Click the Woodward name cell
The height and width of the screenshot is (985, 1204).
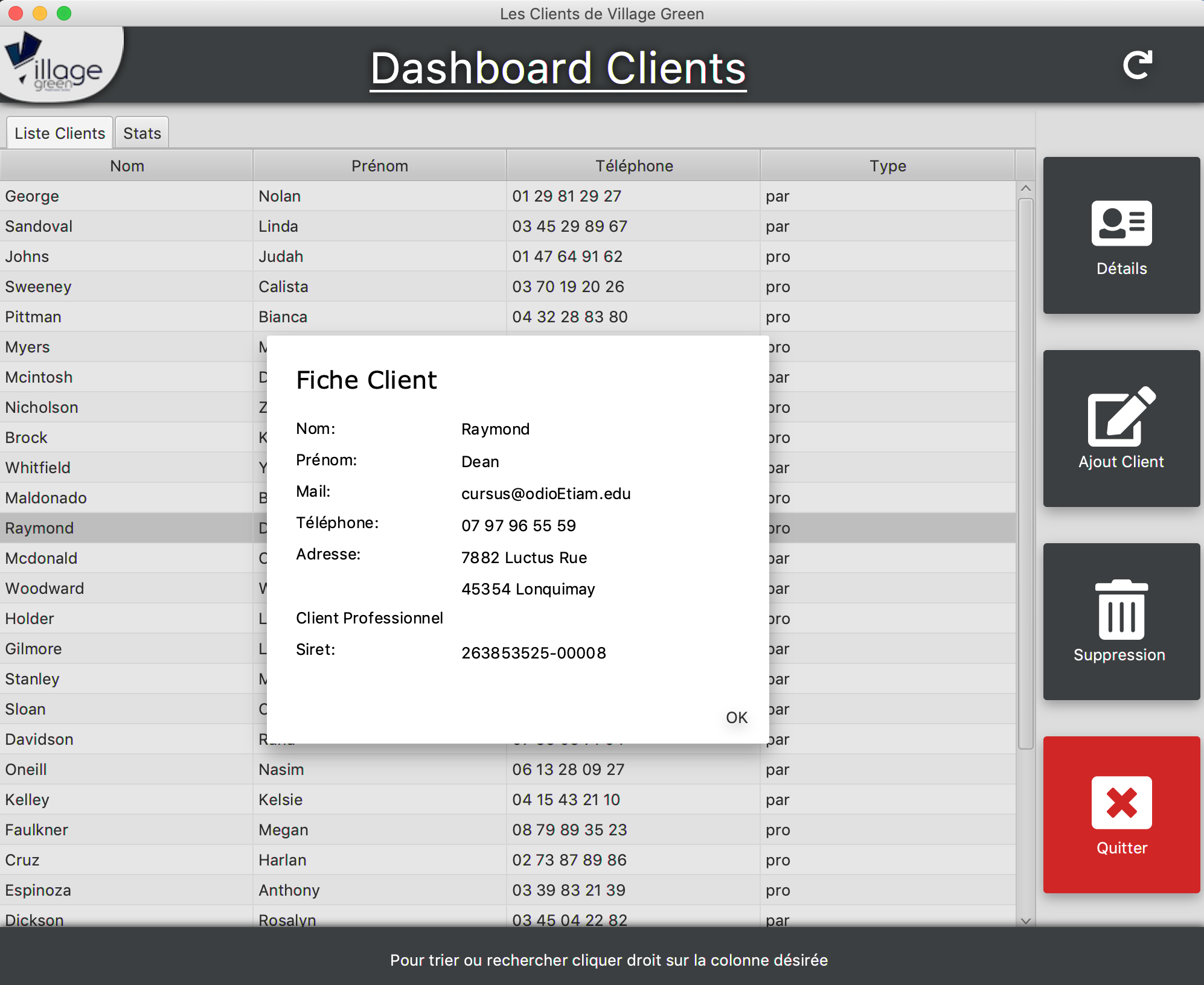126,588
